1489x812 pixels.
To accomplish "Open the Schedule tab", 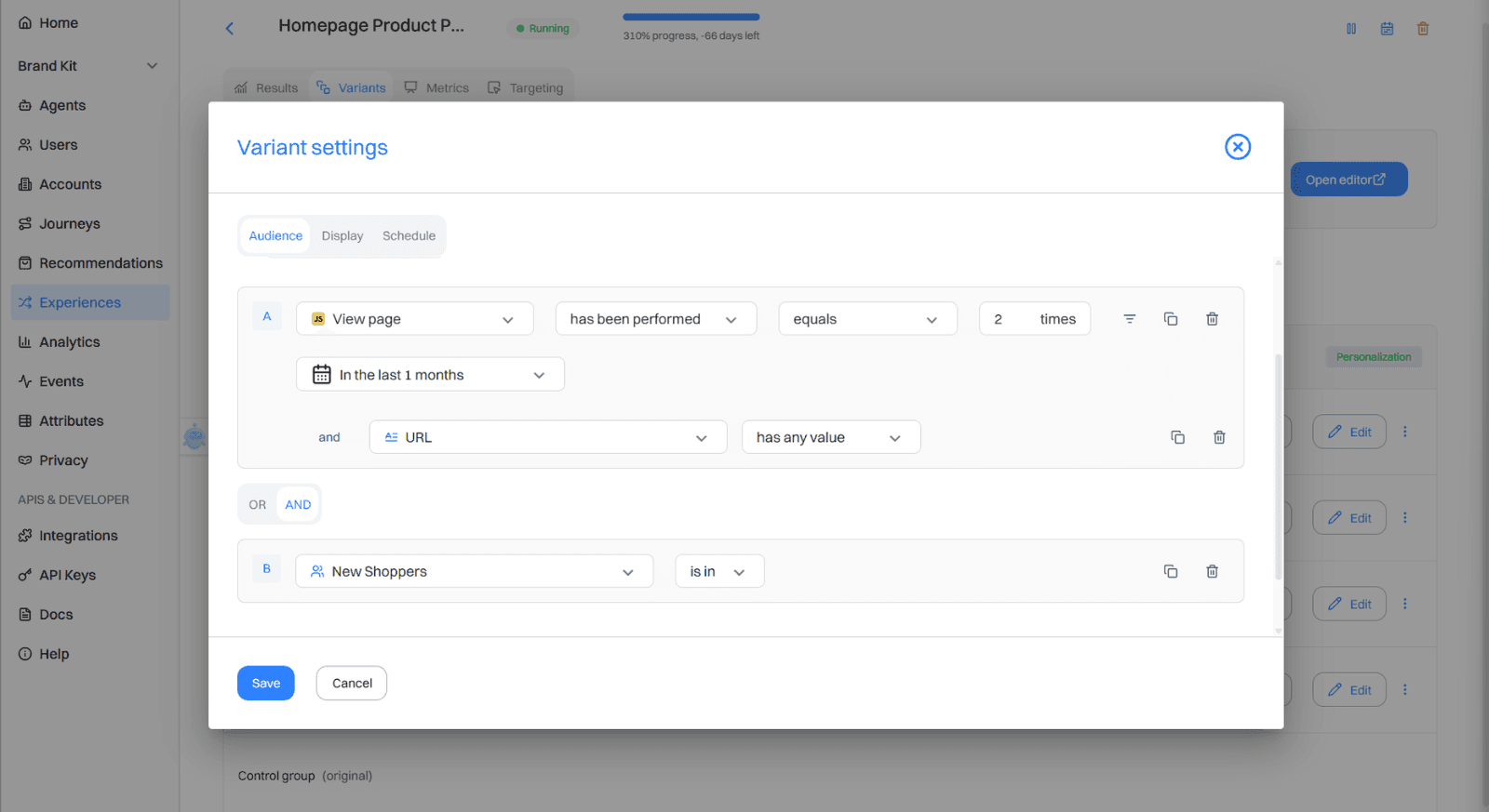I will tap(409, 236).
